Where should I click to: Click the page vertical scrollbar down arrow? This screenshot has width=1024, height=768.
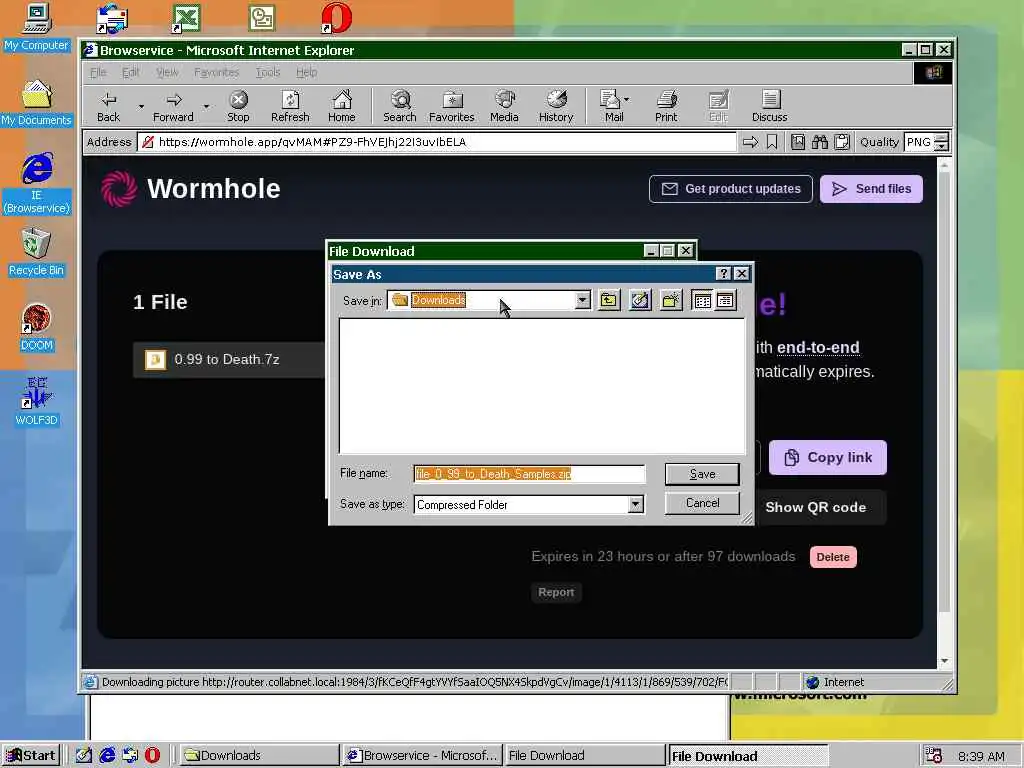(944, 661)
